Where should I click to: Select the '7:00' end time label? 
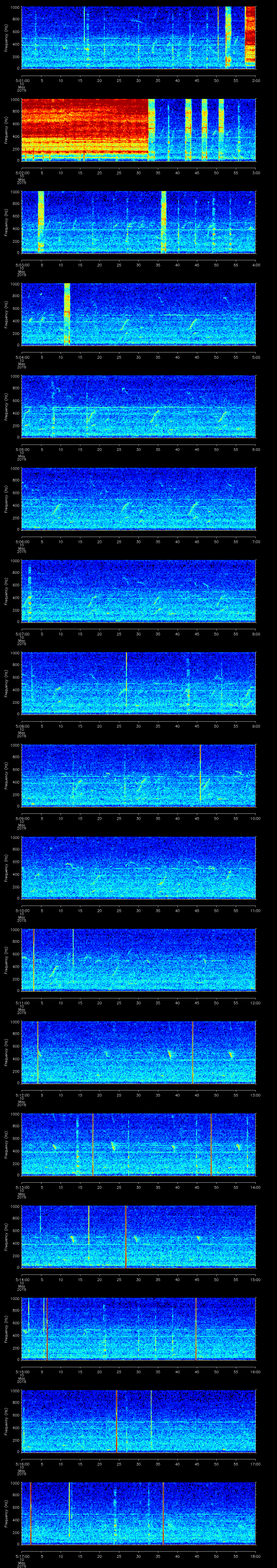(256, 542)
